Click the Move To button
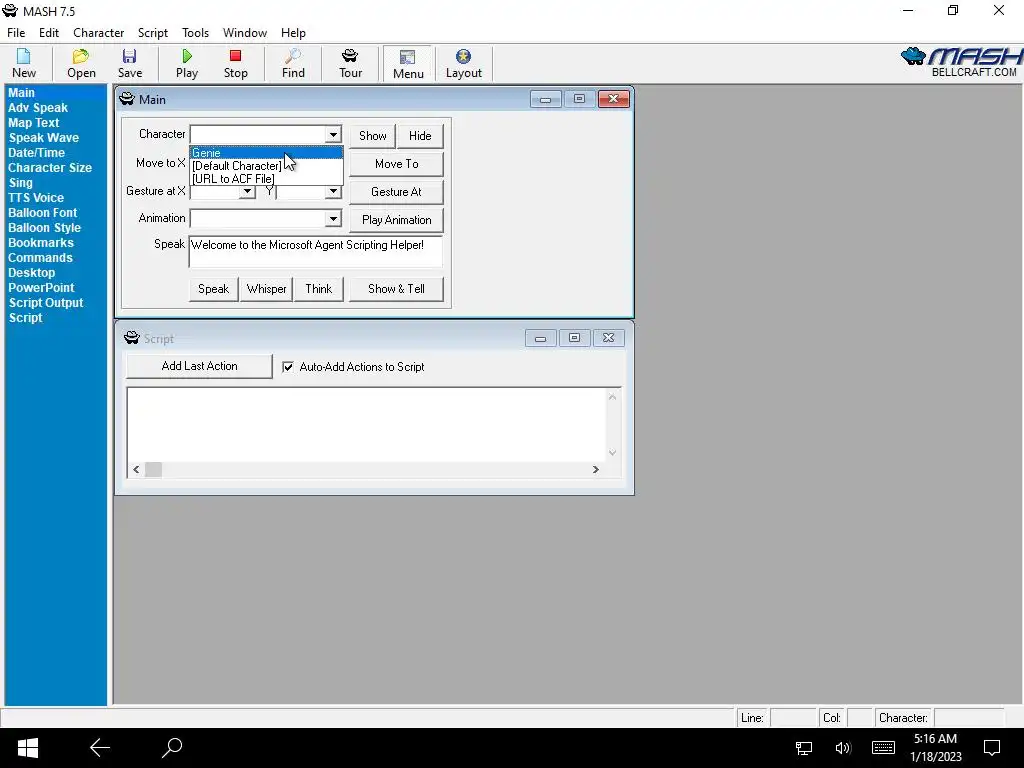This screenshot has height=768, width=1024. pyautogui.click(x=396, y=164)
